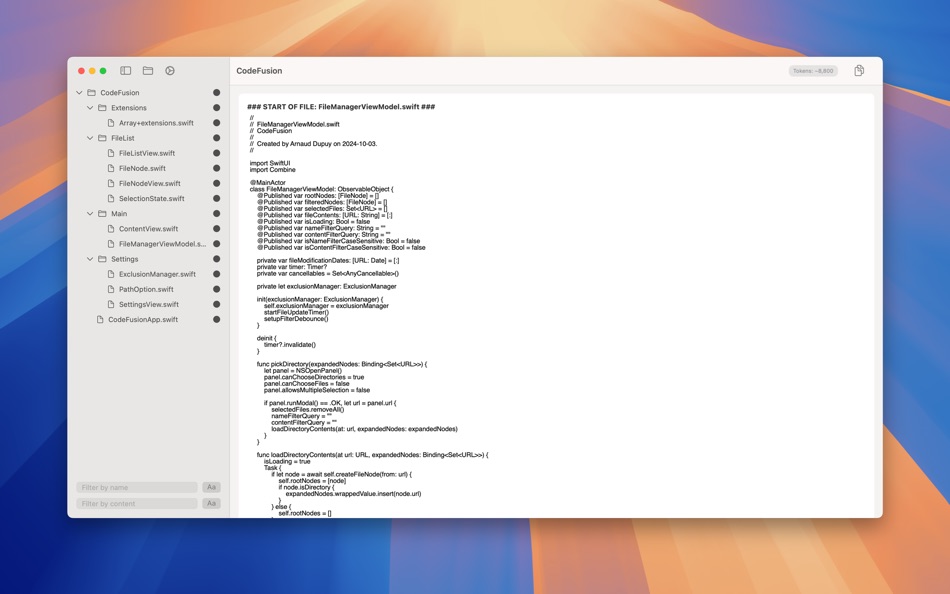Select the FileManagerViewModel.s… tree row label
950x594 pixels.
[162, 244]
